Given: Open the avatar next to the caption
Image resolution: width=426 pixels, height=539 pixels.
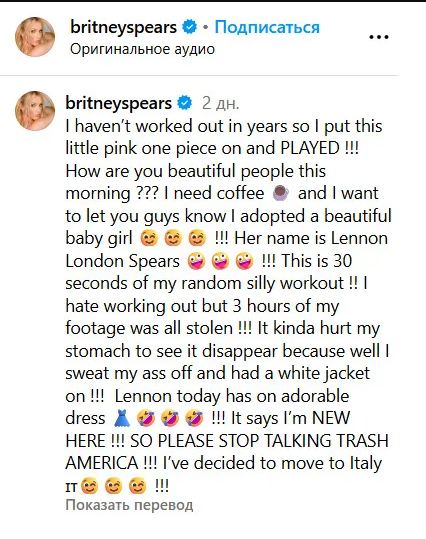Looking at the screenshot, I should [35, 111].
